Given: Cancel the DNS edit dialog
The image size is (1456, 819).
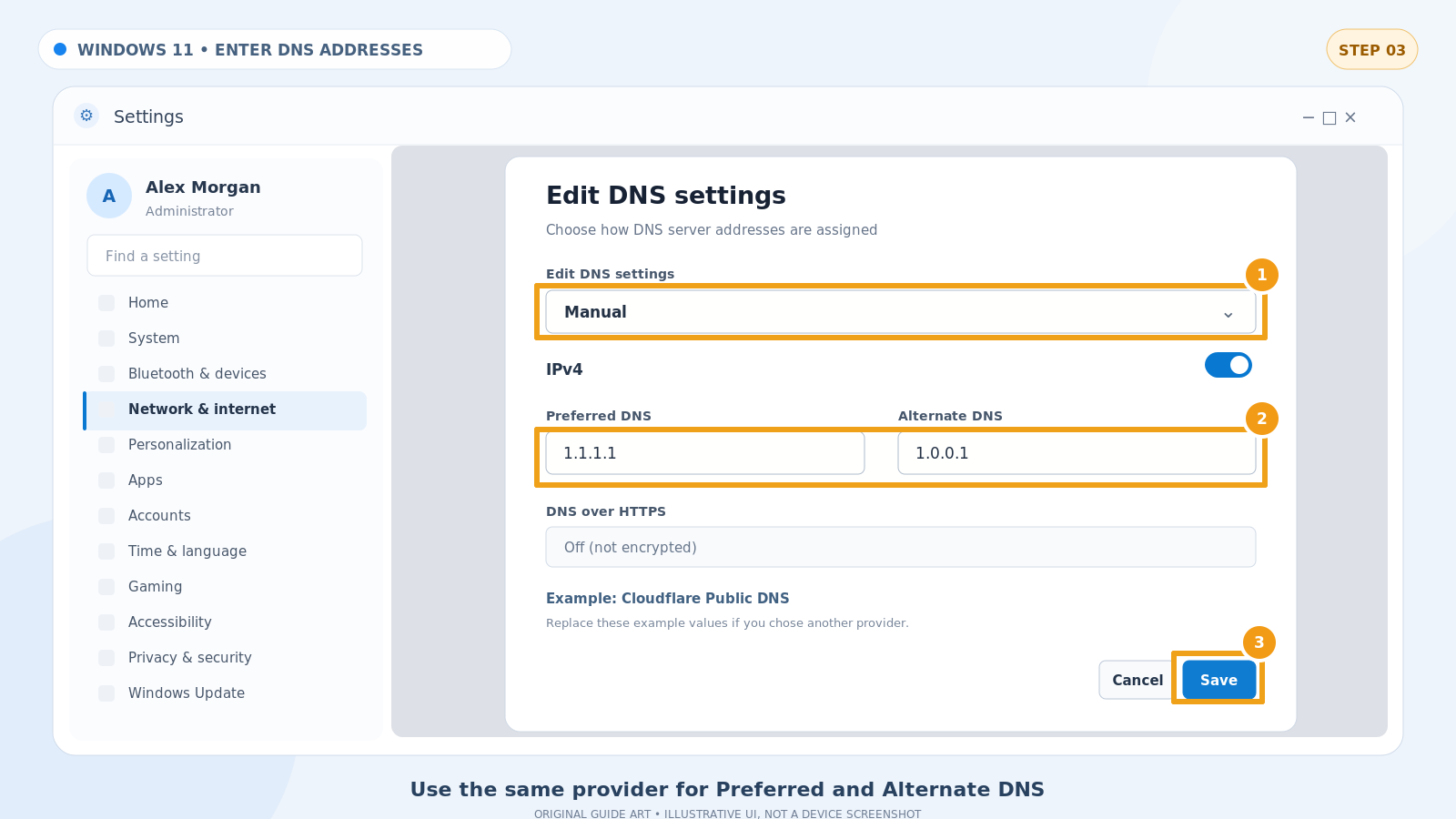Looking at the screenshot, I should (x=1137, y=680).
